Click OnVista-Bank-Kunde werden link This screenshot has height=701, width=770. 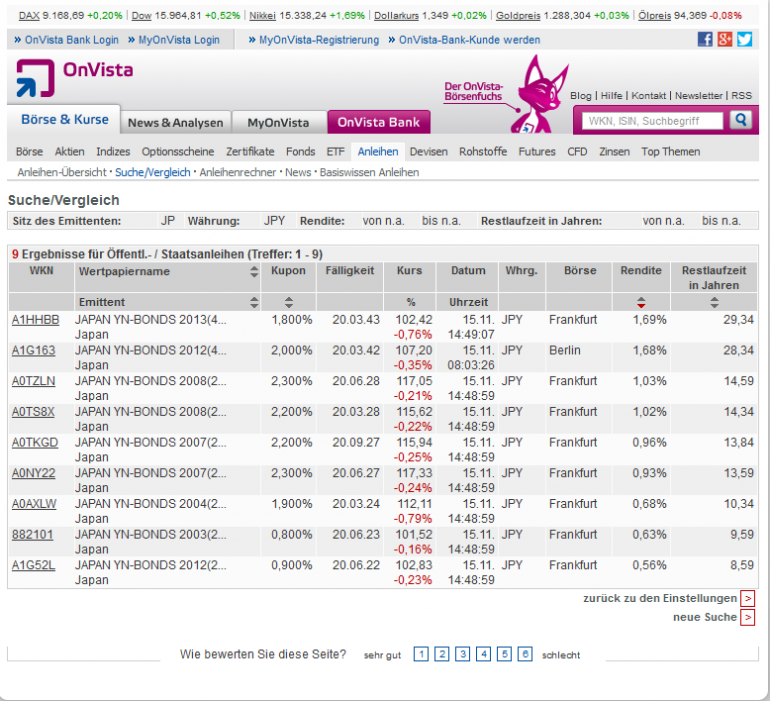(469, 40)
